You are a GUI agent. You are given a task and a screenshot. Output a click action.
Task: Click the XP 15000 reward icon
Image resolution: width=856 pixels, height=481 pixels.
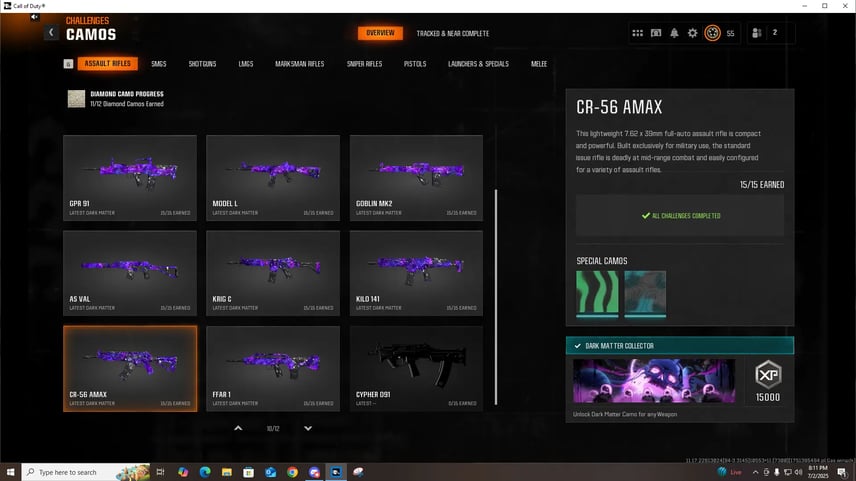pos(767,378)
